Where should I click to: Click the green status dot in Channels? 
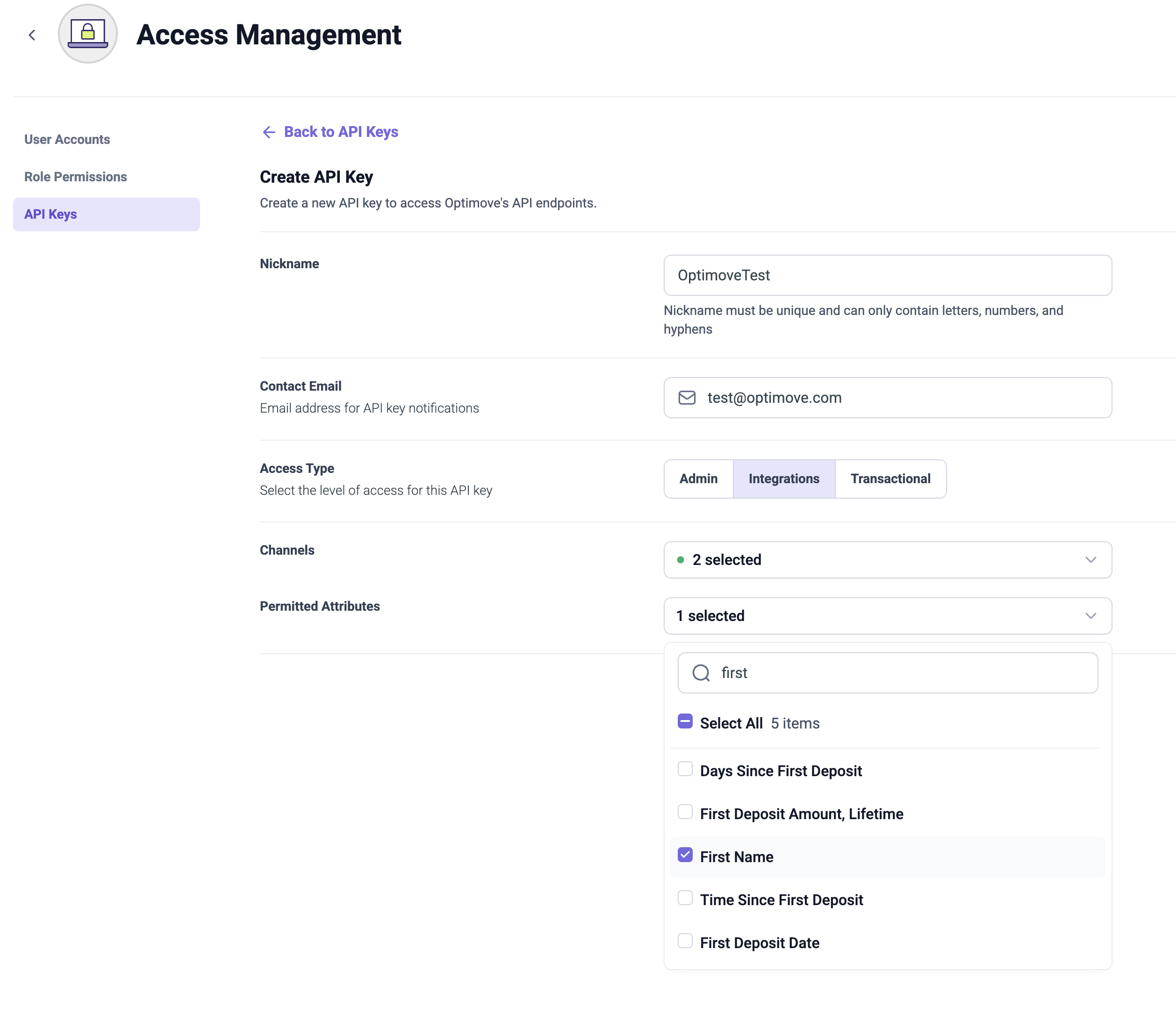click(680, 560)
